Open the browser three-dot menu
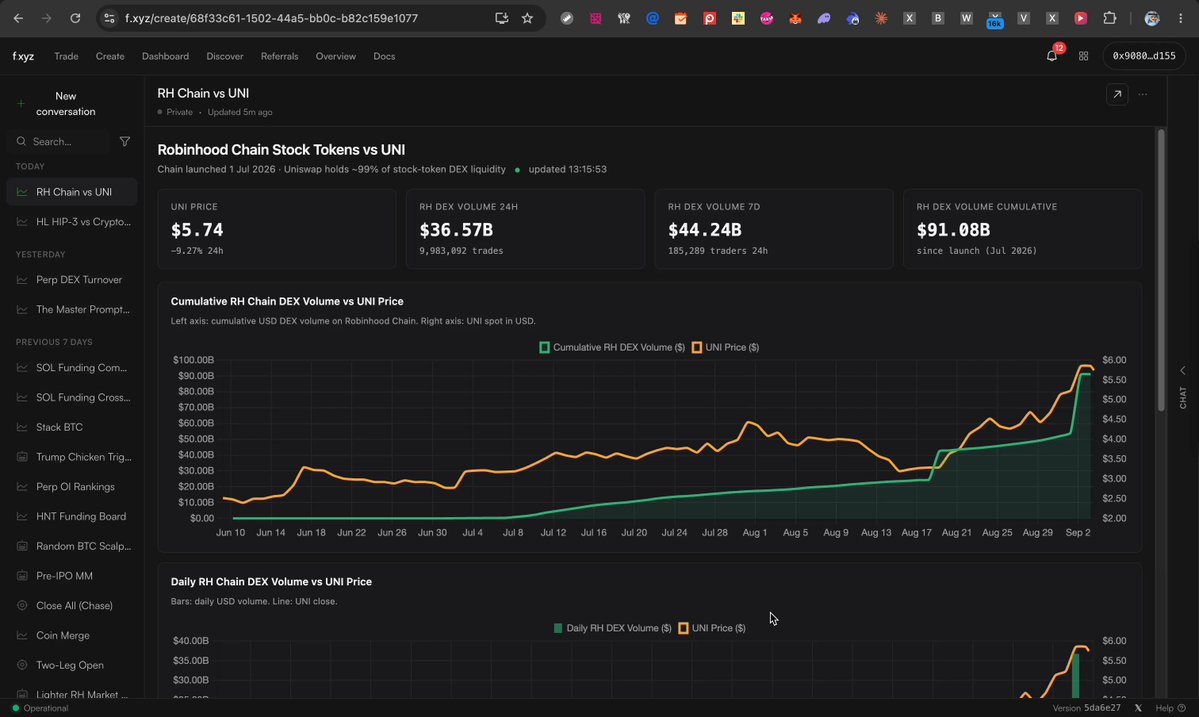 [1181, 18]
